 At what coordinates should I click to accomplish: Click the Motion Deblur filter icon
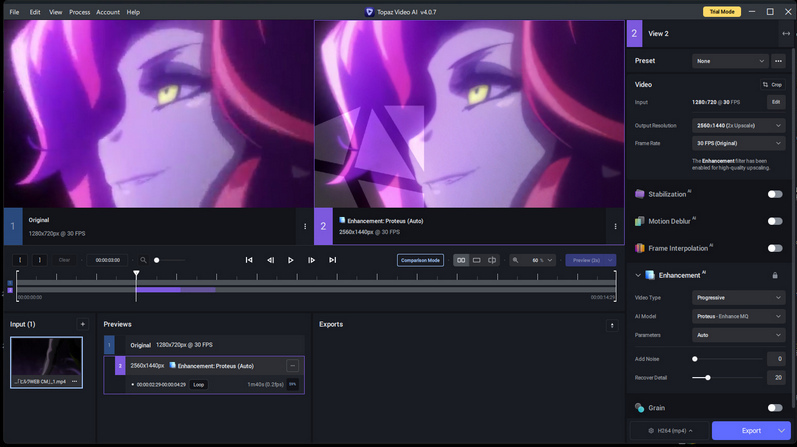click(639, 221)
